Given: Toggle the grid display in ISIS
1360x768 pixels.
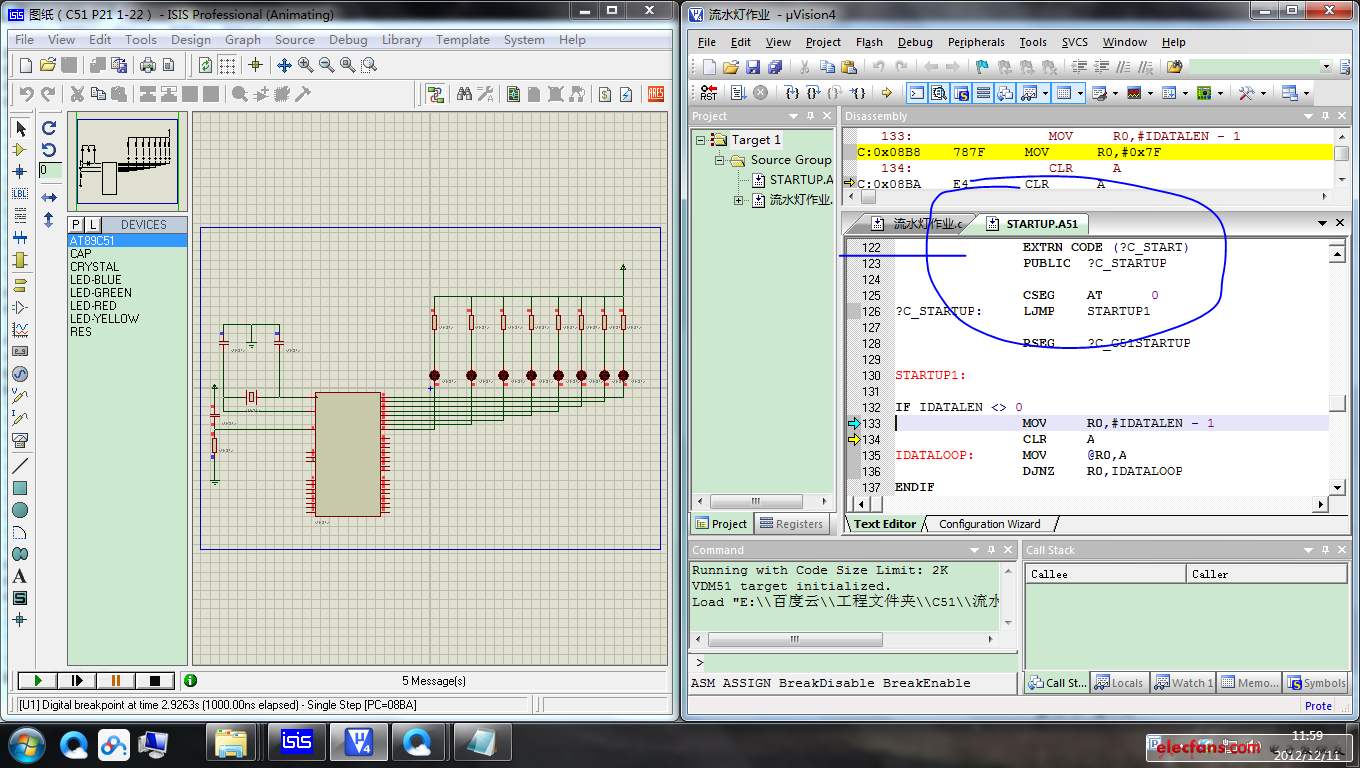Looking at the screenshot, I should (x=228, y=65).
